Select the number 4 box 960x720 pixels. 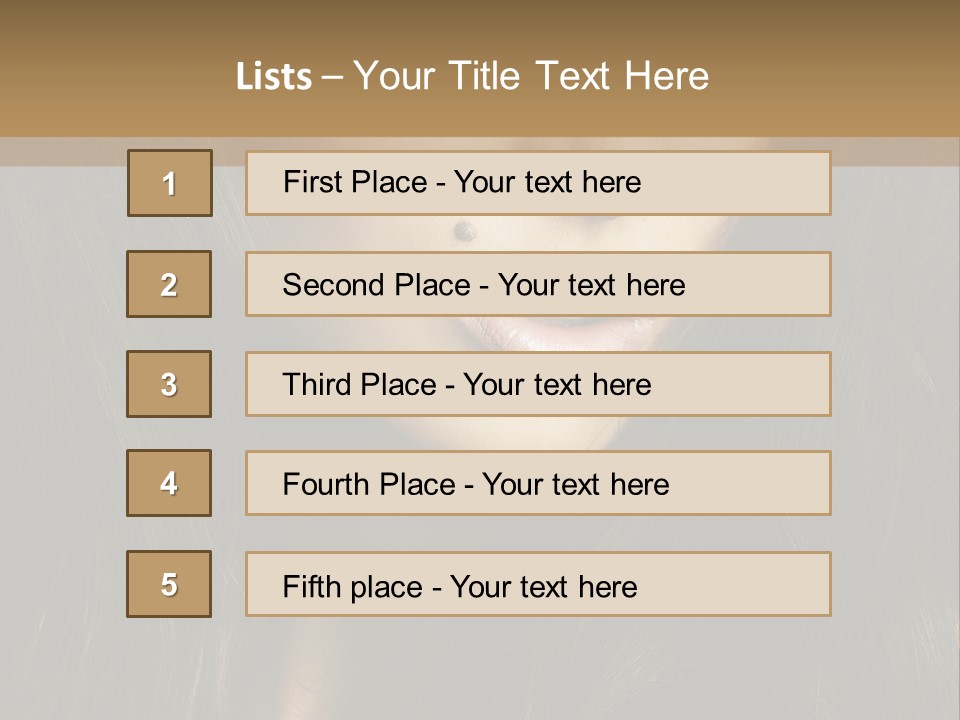click(169, 483)
